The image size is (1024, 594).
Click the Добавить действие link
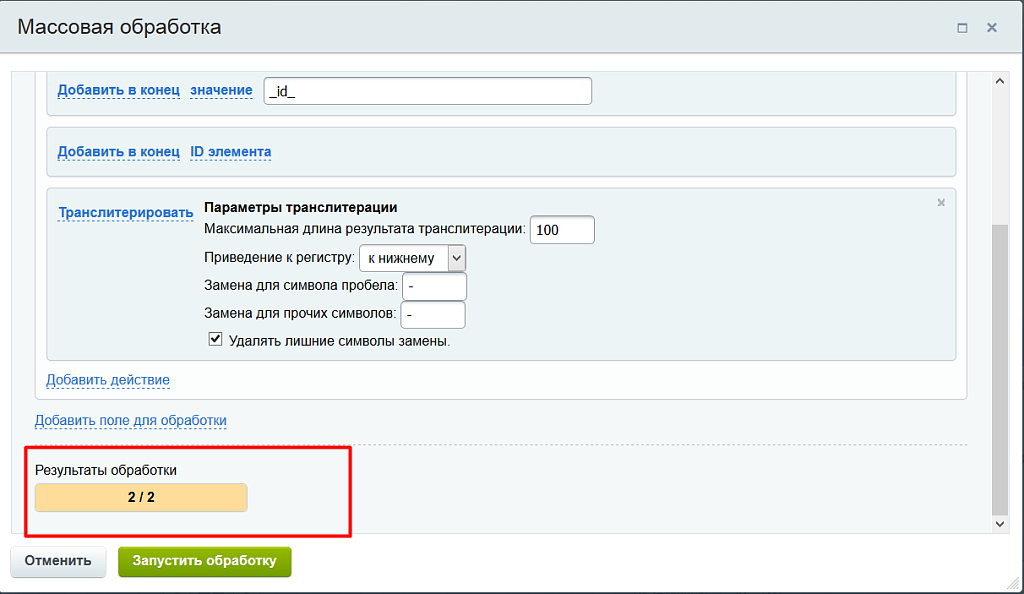(107, 380)
